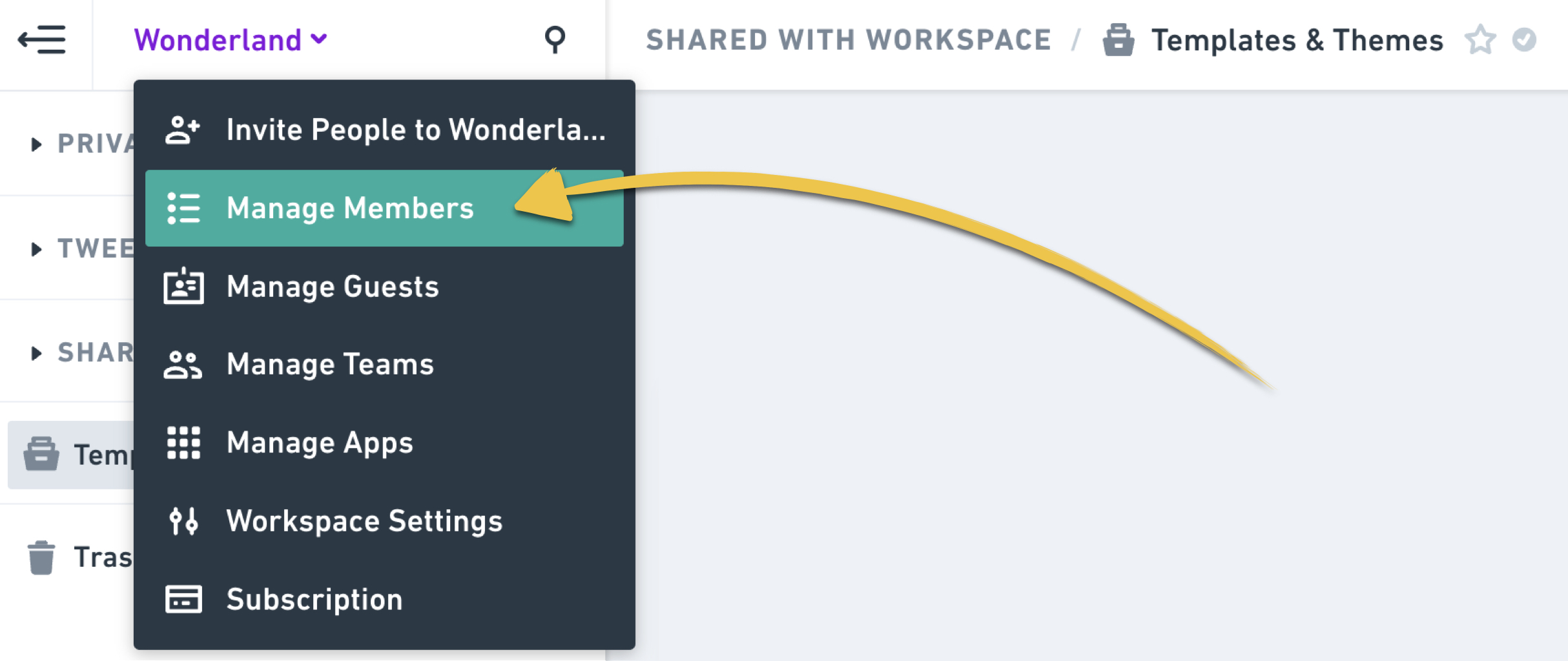Click the search icon in the sidebar
This screenshot has width=1568, height=661.
[555, 40]
